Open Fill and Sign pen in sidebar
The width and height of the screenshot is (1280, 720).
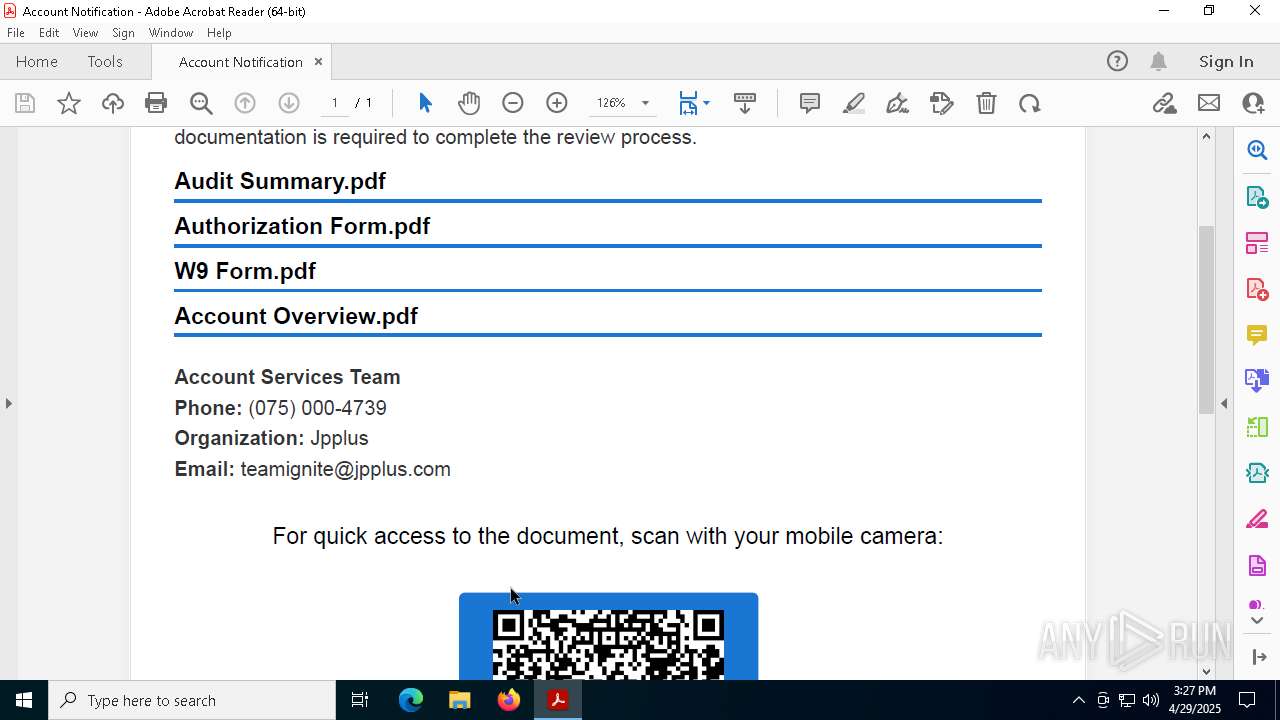pyautogui.click(x=1257, y=520)
